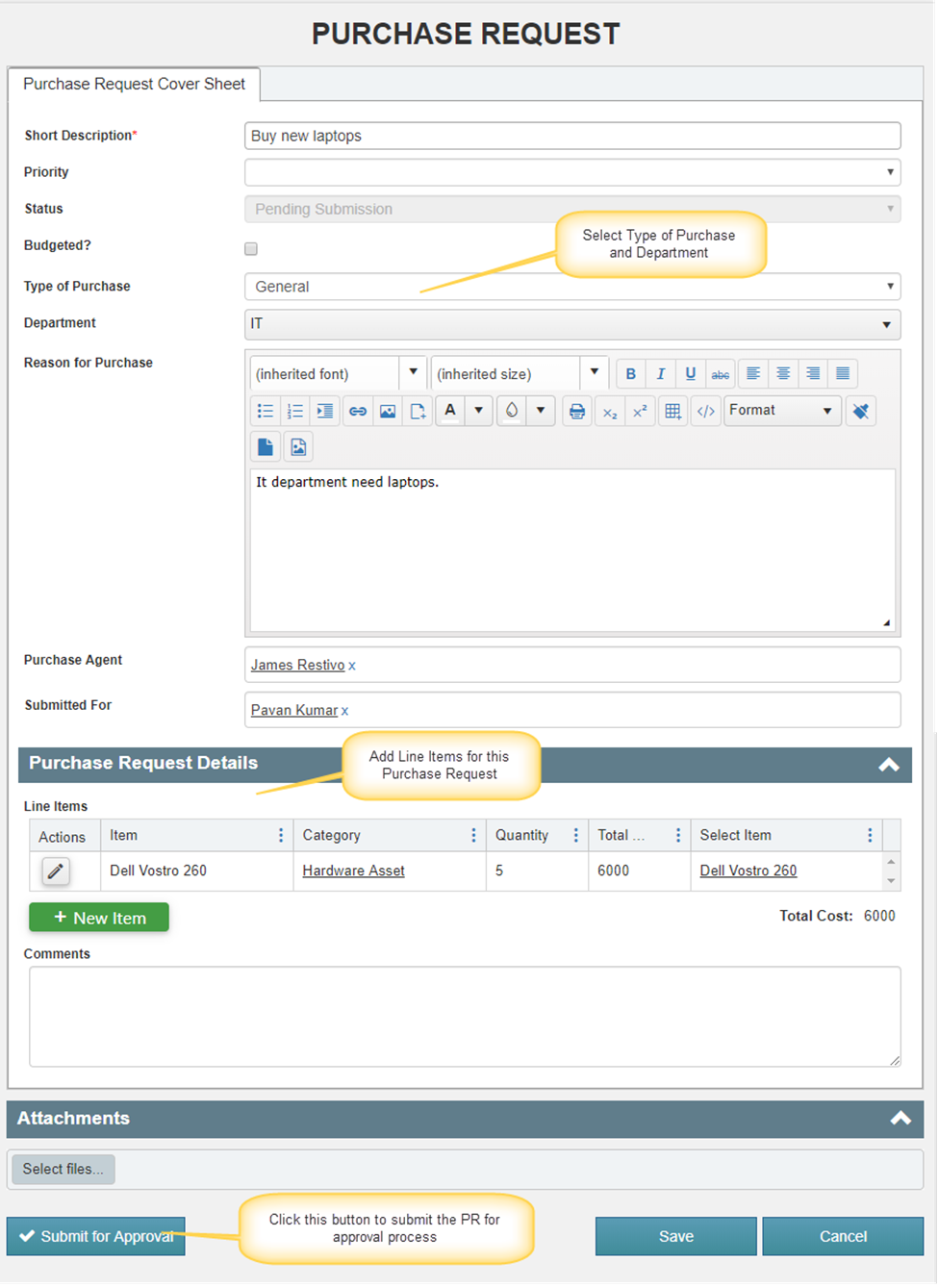Click the print icon in editor toolbar
This screenshot has width=938, height=1288.
[576, 411]
